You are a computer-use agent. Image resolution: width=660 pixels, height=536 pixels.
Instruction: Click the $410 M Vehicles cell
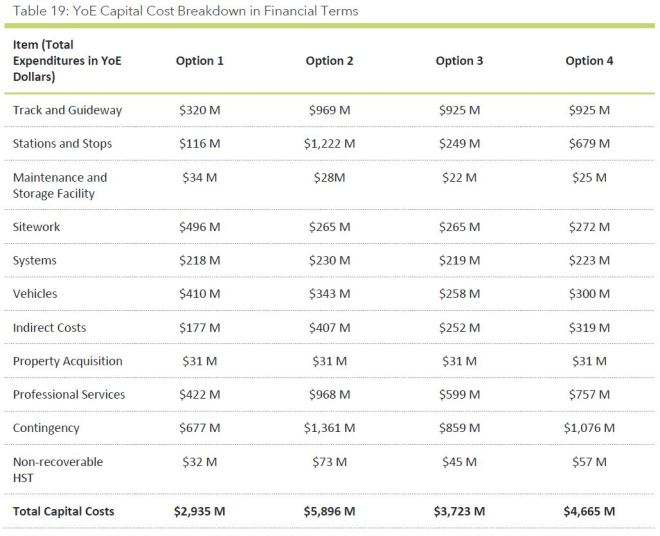click(200, 294)
